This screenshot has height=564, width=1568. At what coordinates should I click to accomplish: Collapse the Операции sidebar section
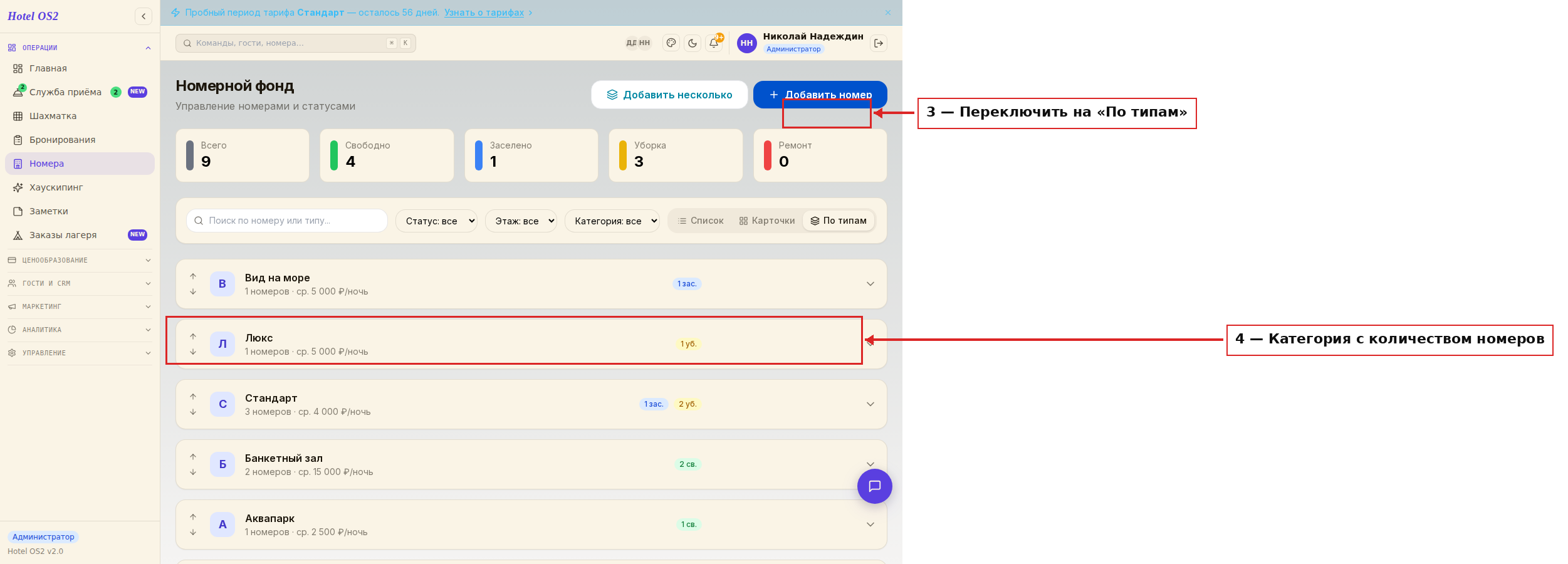tap(80, 48)
